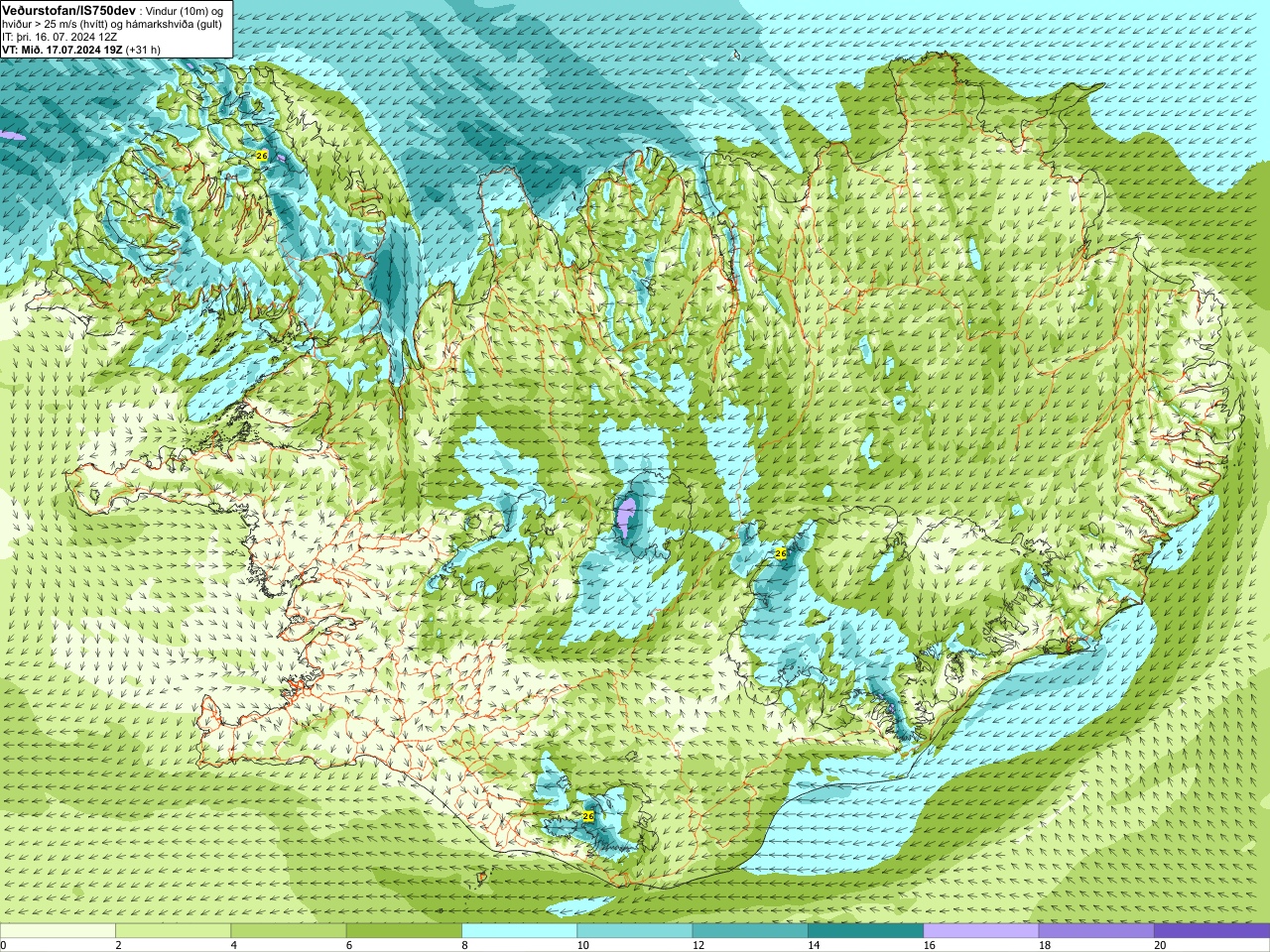The height and width of the screenshot is (952, 1270).
Task: Click the 4–6 m/s light green legend swatch
Action: [x=288, y=931]
